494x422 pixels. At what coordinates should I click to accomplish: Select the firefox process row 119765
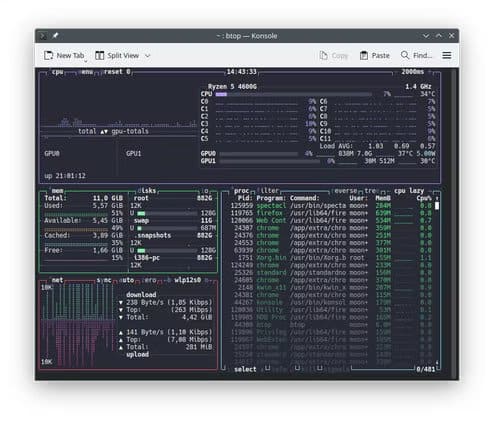(x=331, y=213)
